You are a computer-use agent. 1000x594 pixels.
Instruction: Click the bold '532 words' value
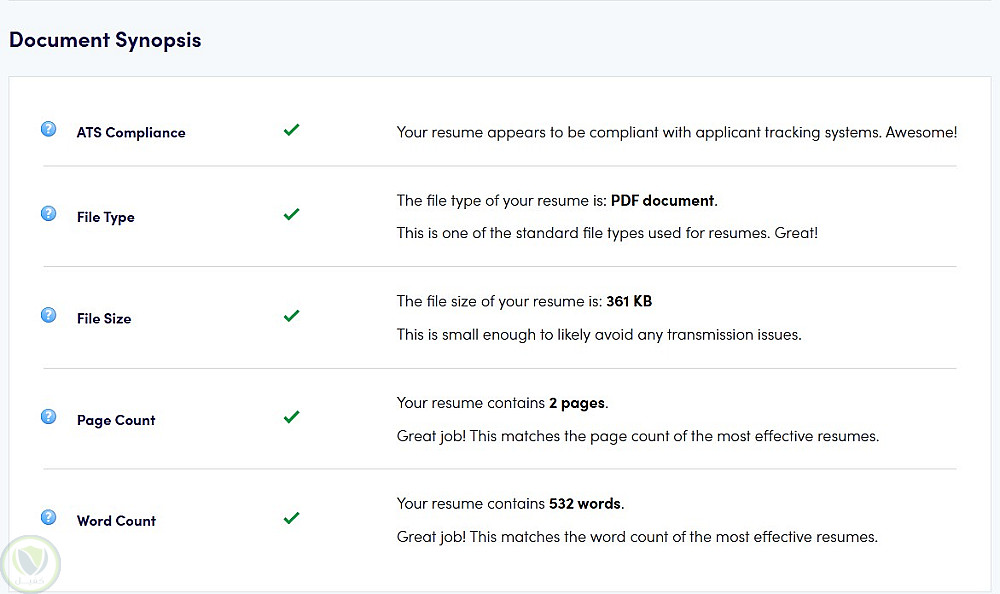585,504
